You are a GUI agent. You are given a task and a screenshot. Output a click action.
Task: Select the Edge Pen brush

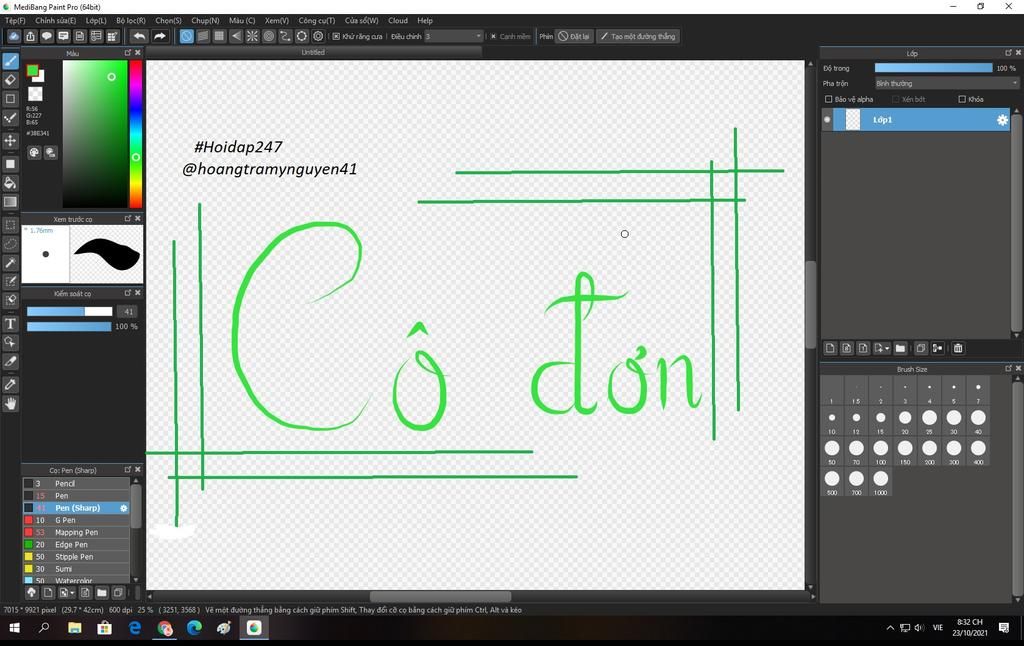76,545
